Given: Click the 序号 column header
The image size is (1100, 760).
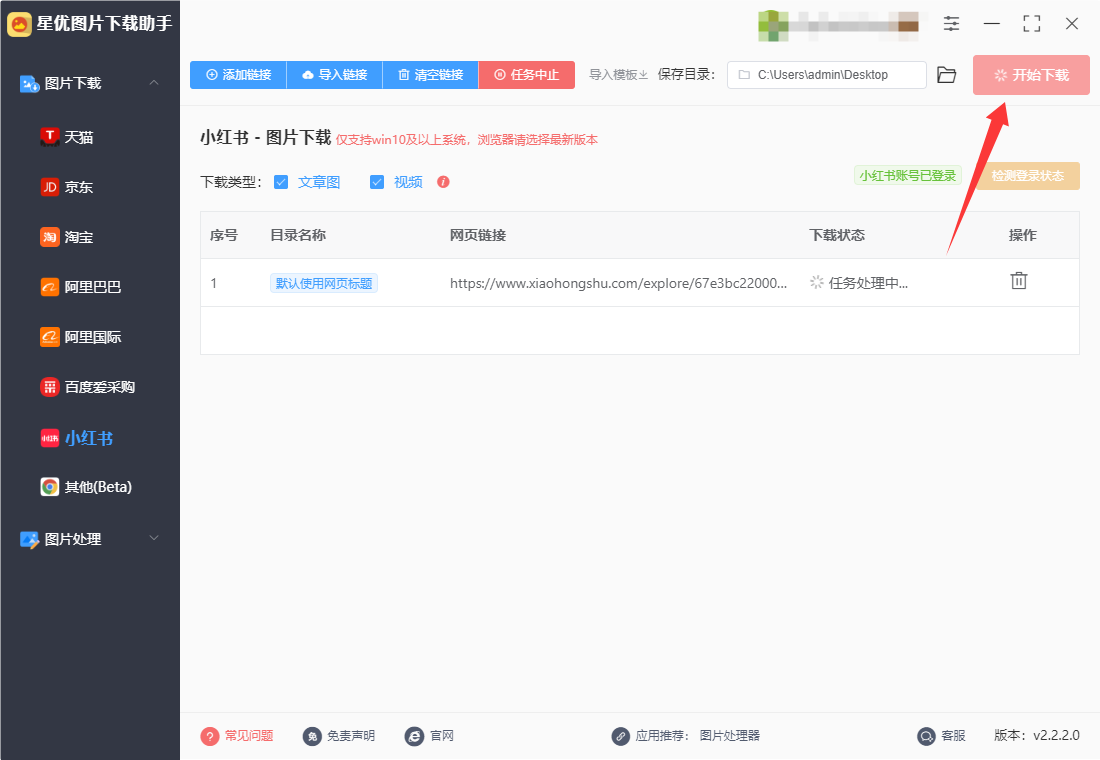Looking at the screenshot, I should click(224, 235).
